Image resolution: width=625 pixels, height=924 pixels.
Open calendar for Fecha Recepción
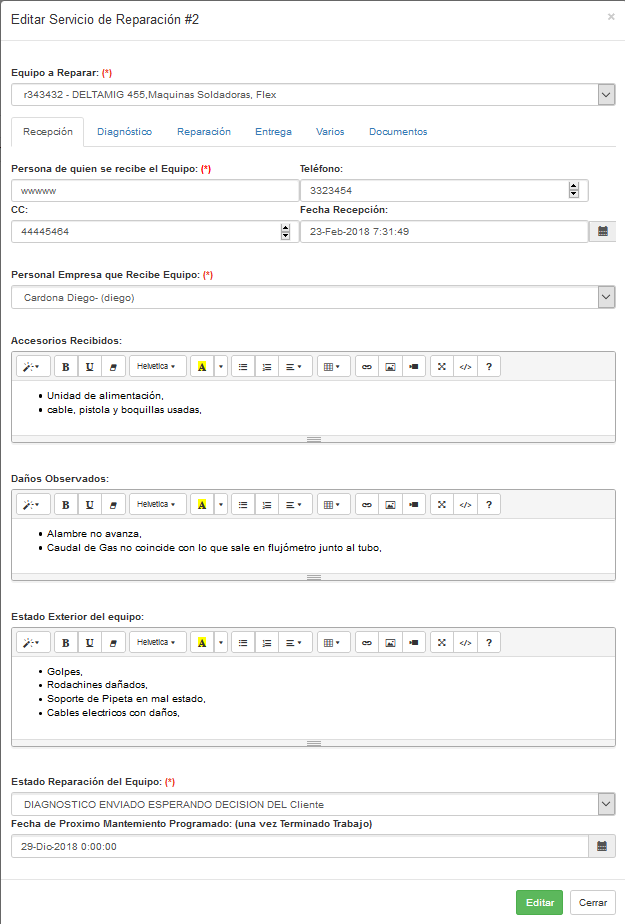[603, 231]
